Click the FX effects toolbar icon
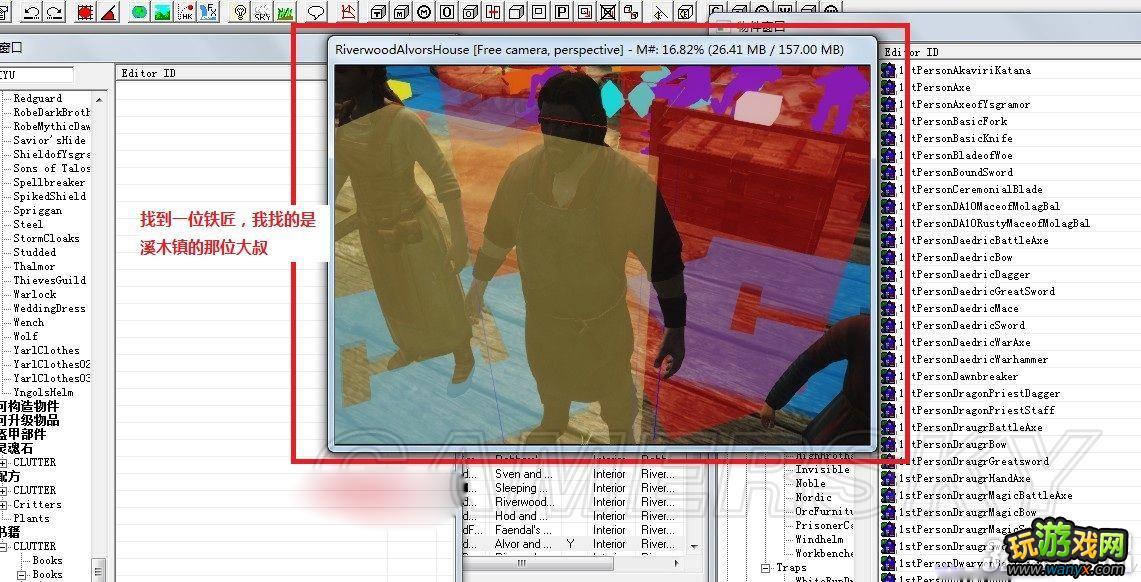 click(208, 11)
